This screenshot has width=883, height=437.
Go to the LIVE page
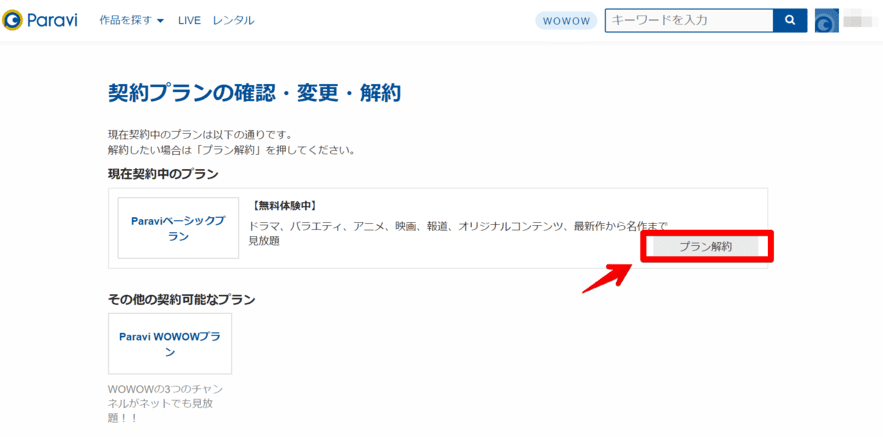click(x=189, y=21)
